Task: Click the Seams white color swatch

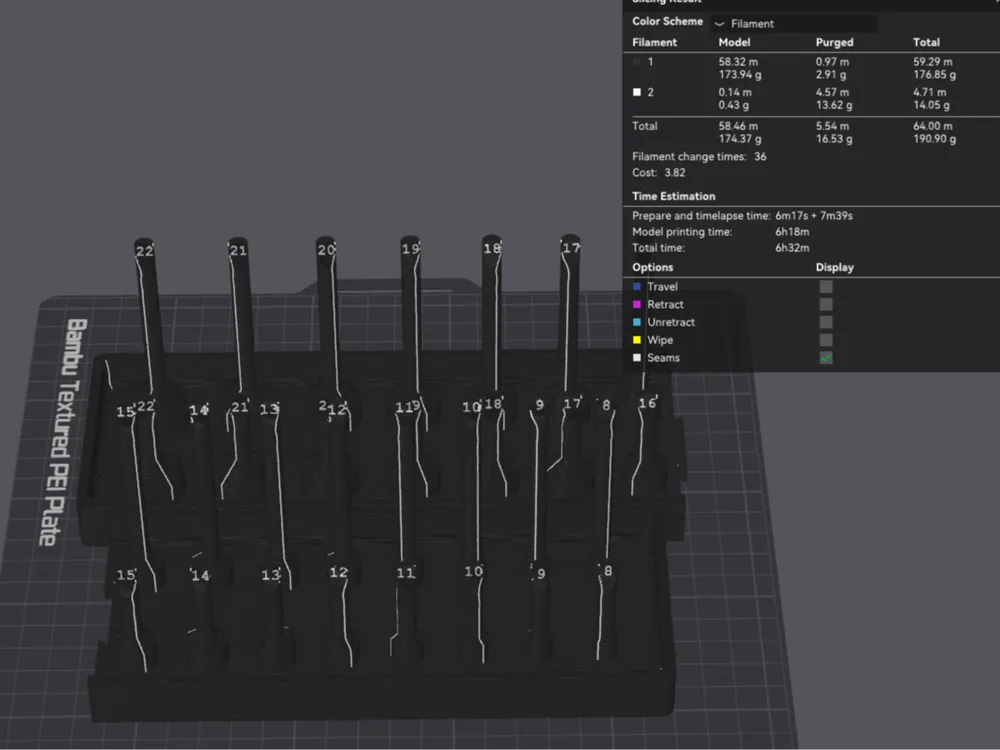Action: (636, 358)
